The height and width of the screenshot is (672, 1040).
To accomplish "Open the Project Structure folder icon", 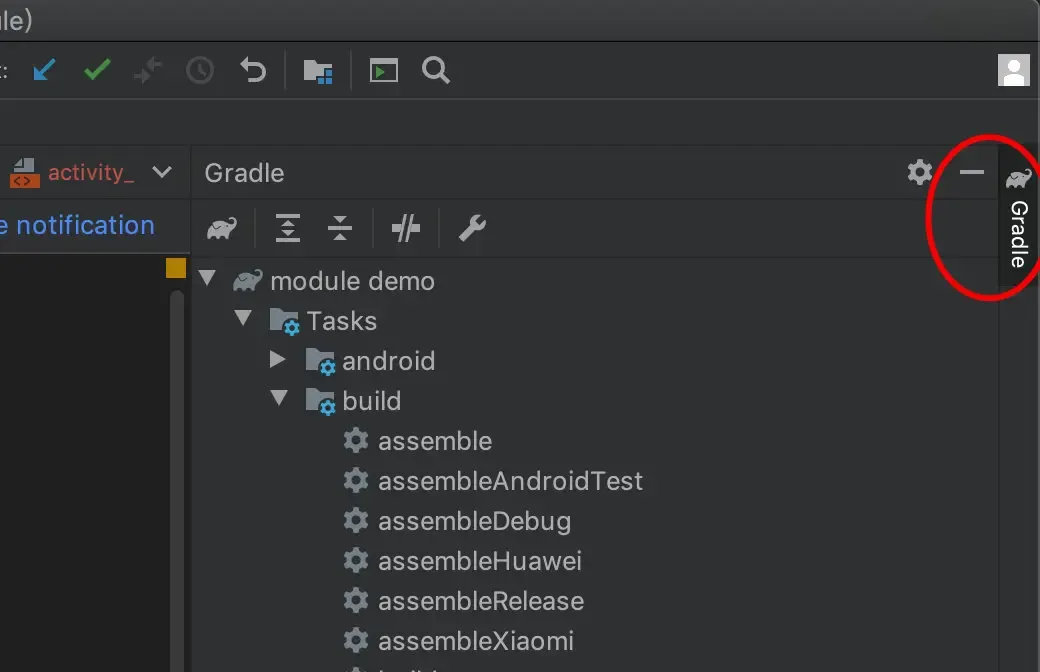I will [318, 71].
